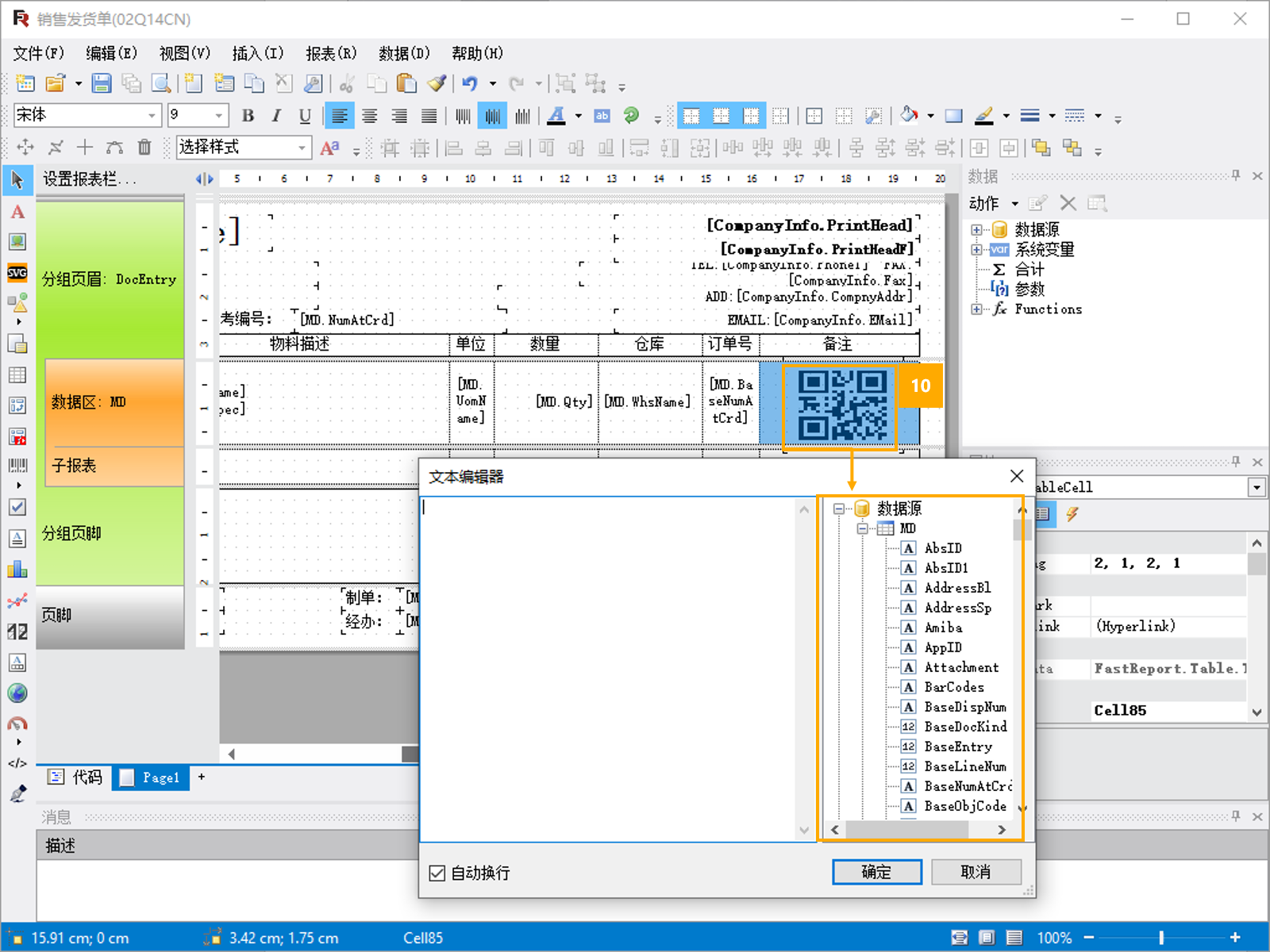Open the report preview with the magnifier icon
Screen dimensions: 1270x952
[161, 83]
